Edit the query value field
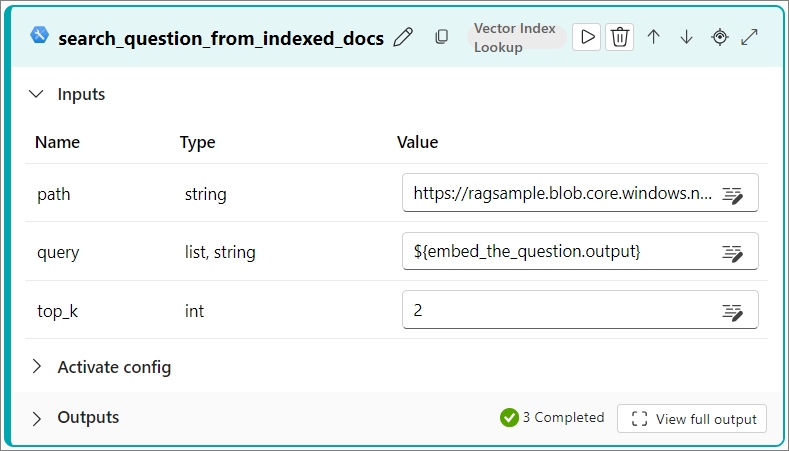The width and height of the screenshot is (789, 451). (x=560, y=252)
